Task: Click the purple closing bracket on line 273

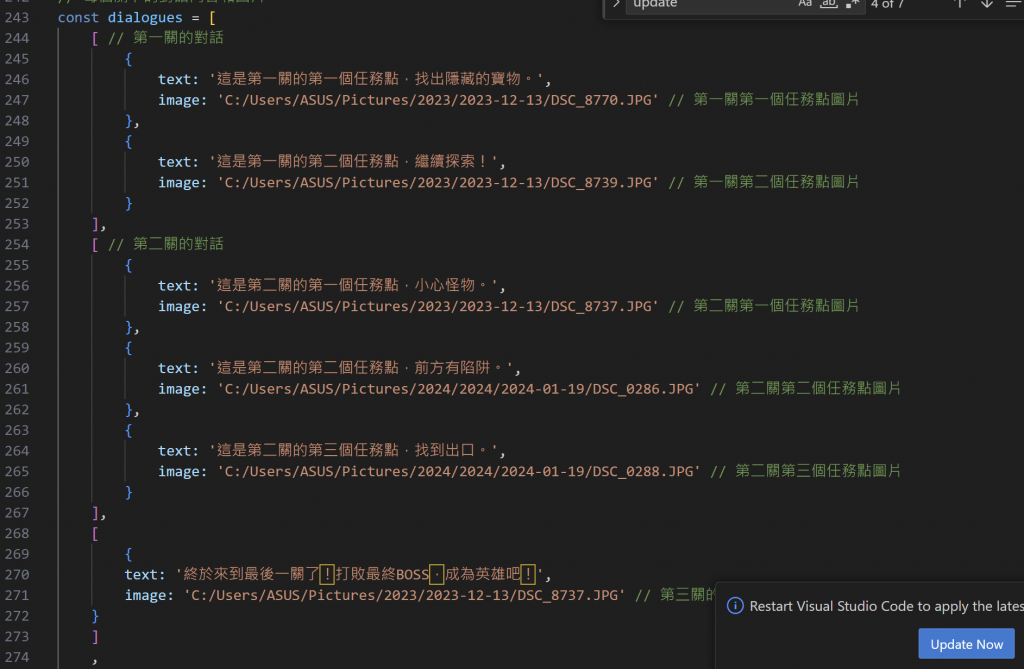Action: [95, 637]
